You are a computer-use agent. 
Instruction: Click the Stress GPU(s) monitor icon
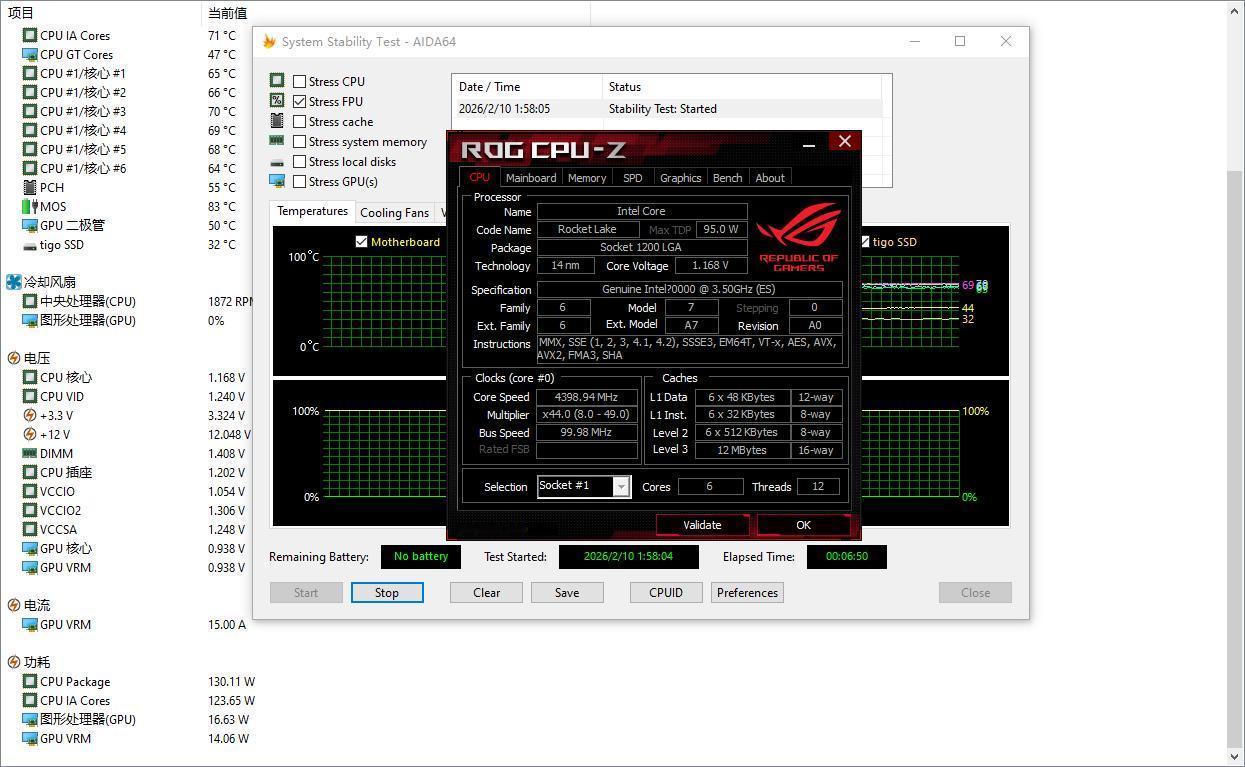tap(277, 181)
